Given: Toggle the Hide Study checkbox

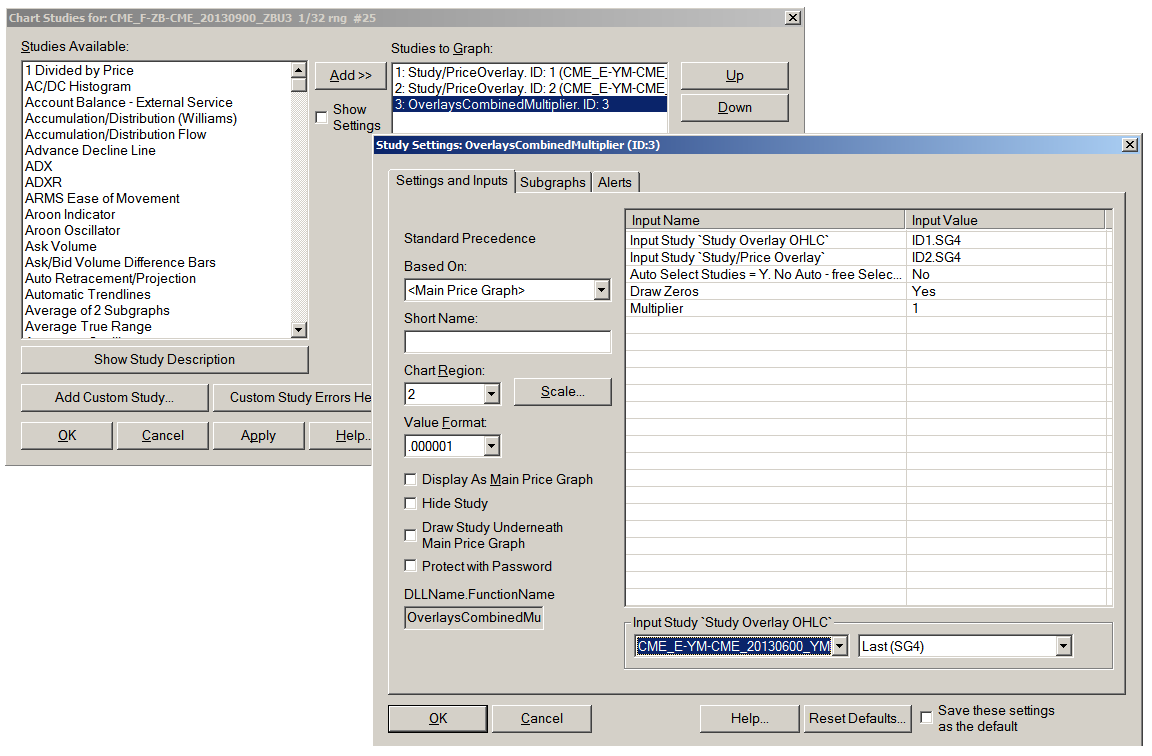Looking at the screenshot, I should 410,504.
